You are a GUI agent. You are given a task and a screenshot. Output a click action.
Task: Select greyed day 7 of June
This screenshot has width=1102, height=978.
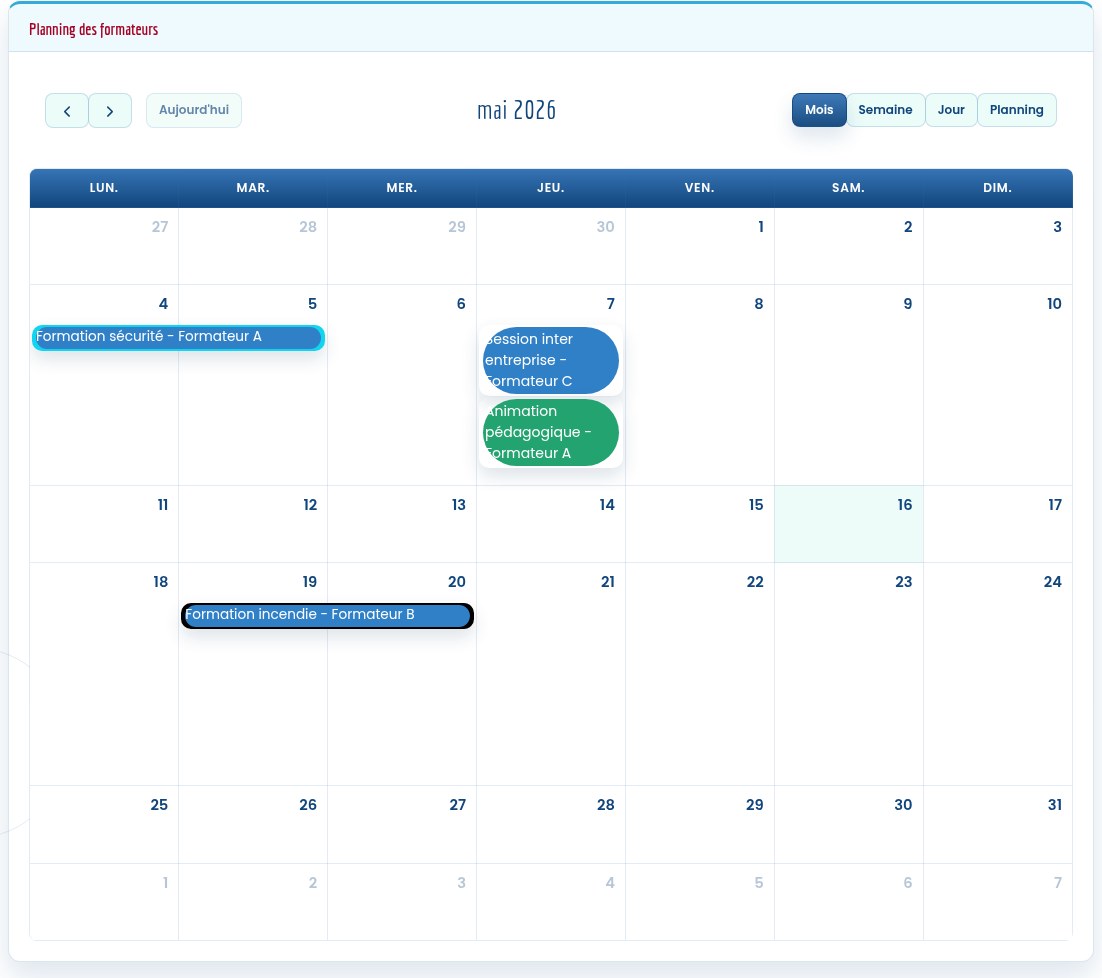coord(1058,882)
